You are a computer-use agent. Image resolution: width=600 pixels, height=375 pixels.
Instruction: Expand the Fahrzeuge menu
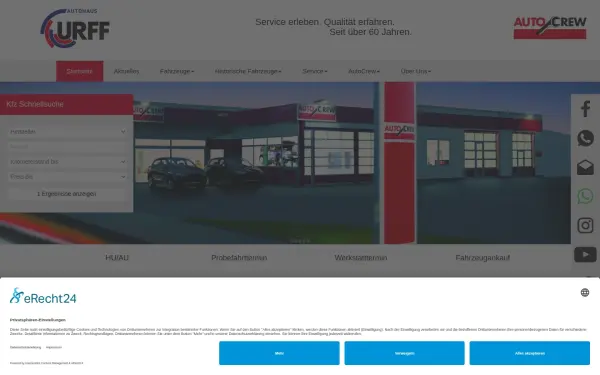(x=177, y=71)
